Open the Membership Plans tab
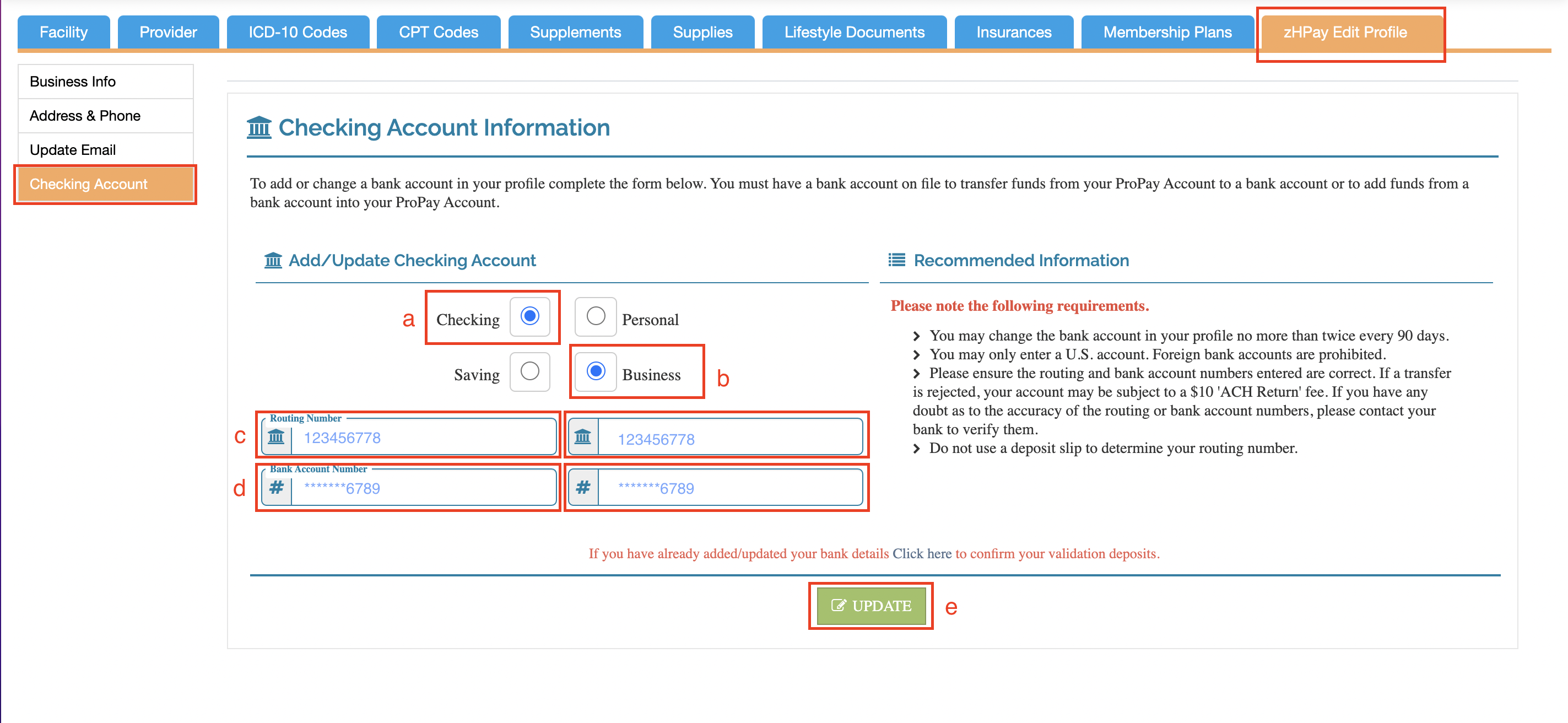The width and height of the screenshot is (1568, 723). [x=1167, y=33]
